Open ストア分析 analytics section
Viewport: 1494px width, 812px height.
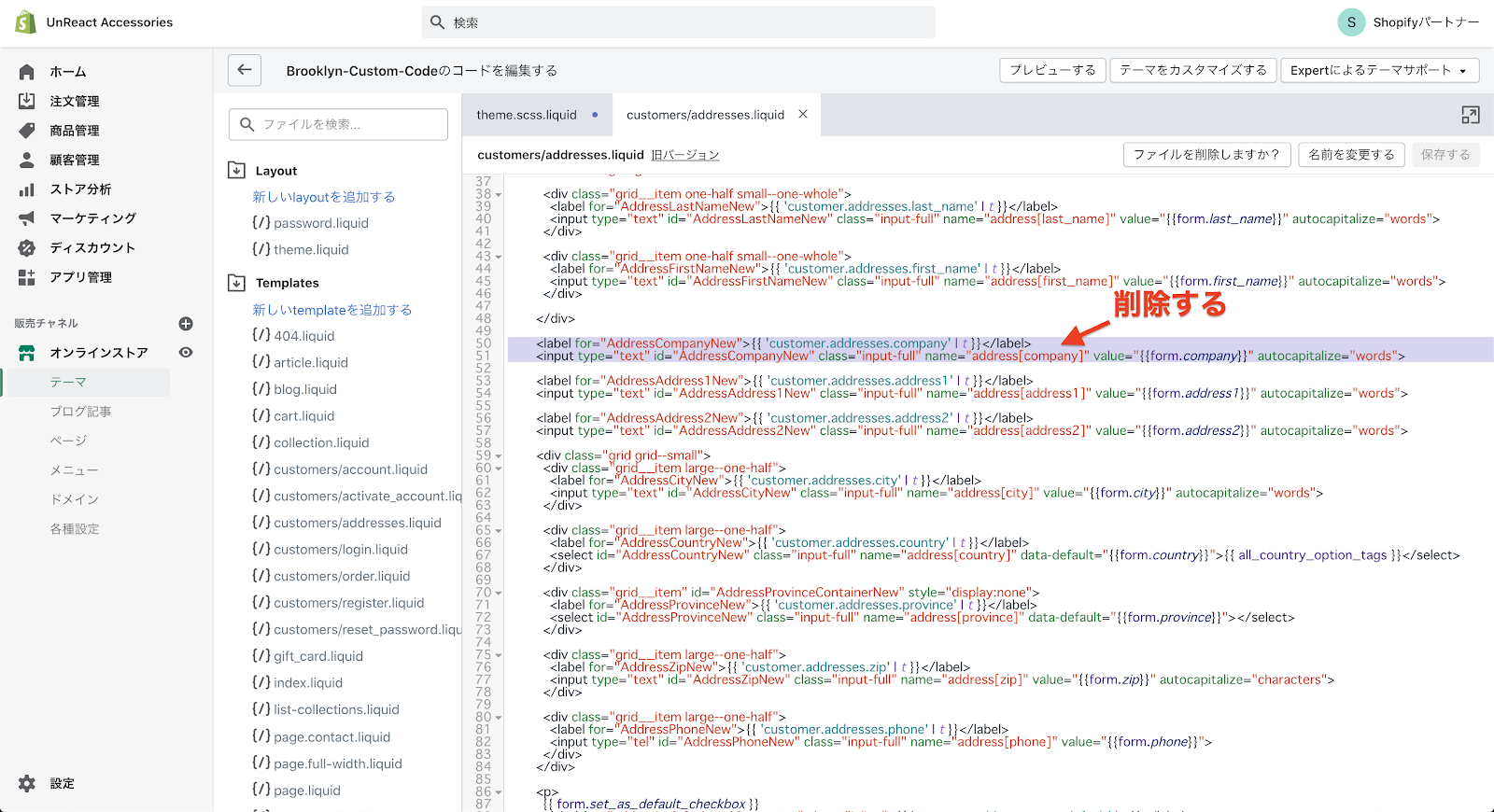click(80, 189)
